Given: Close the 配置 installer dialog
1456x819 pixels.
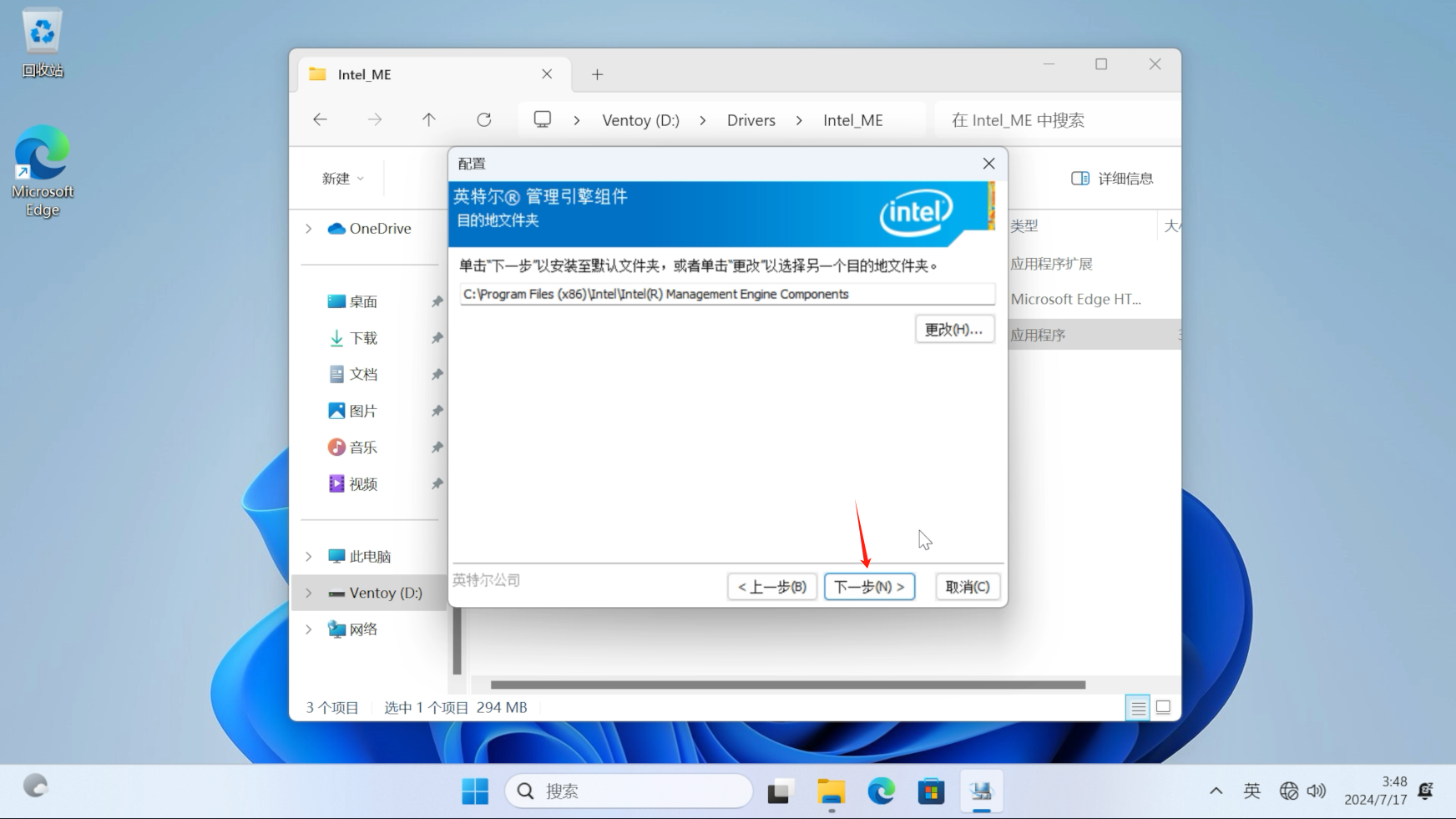Looking at the screenshot, I should tap(988, 164).
